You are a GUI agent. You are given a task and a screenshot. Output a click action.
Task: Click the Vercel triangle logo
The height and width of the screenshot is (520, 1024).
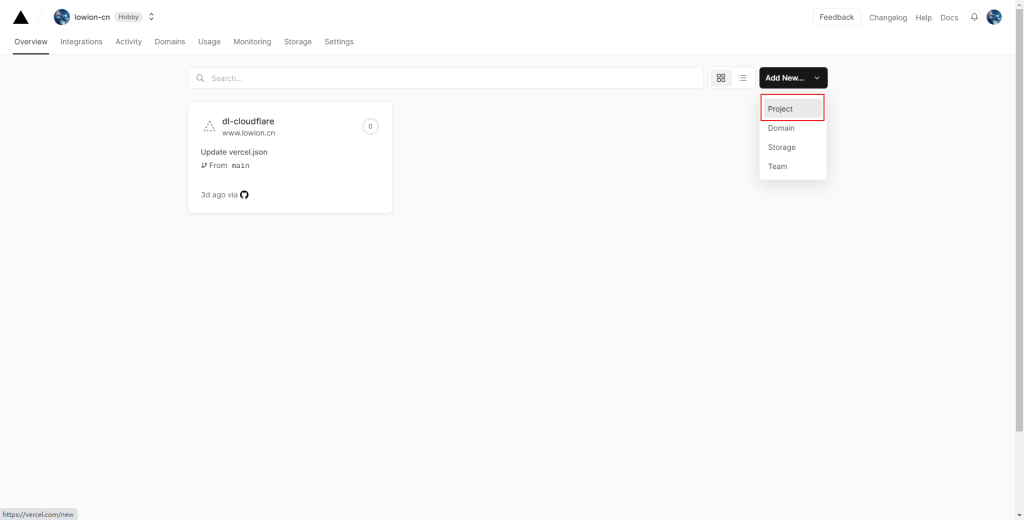[x=21, y=18]
